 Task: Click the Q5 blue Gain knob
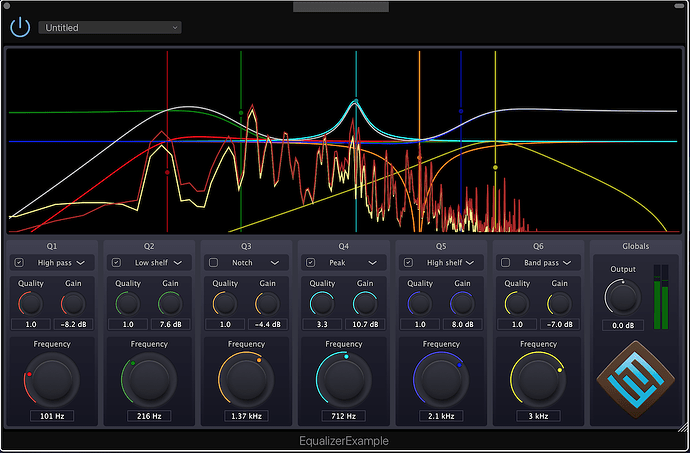coord(461,304)
